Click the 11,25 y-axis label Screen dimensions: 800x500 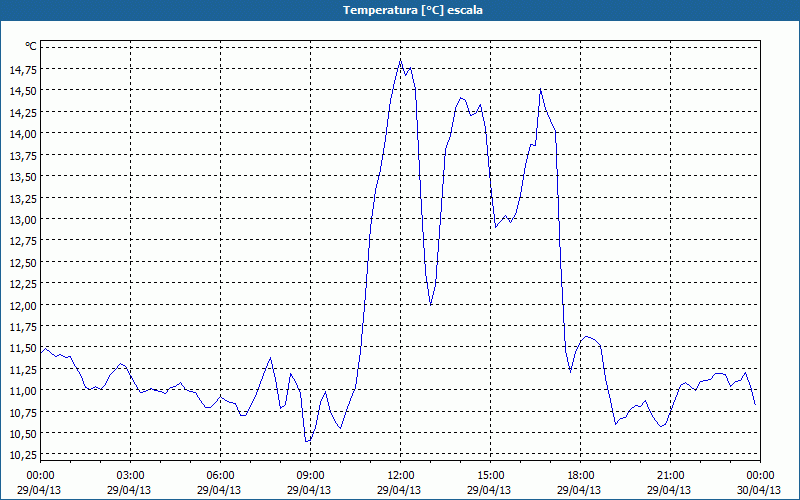(22, 369)
